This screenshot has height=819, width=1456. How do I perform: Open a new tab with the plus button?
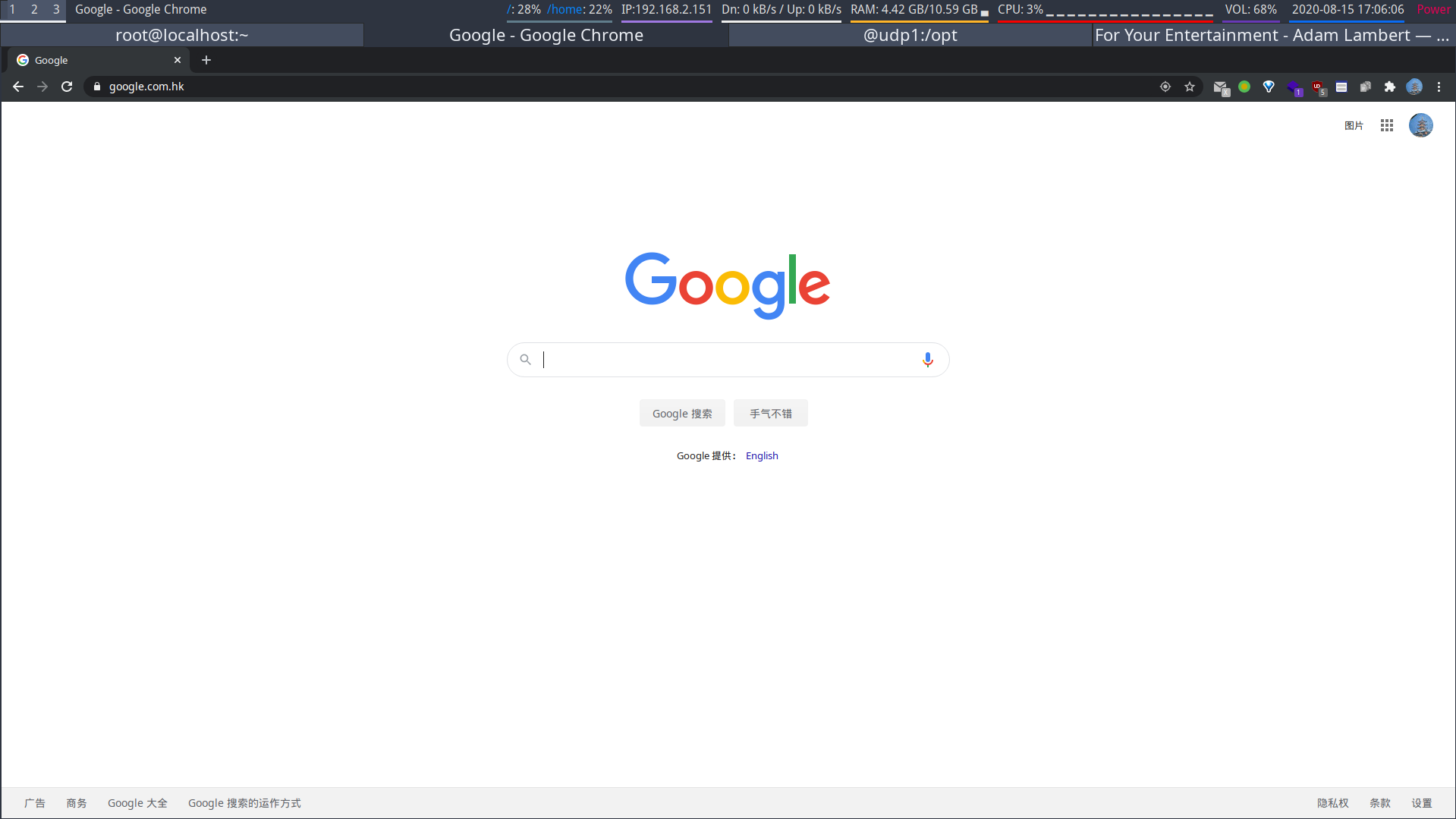(x=206, y=60)
